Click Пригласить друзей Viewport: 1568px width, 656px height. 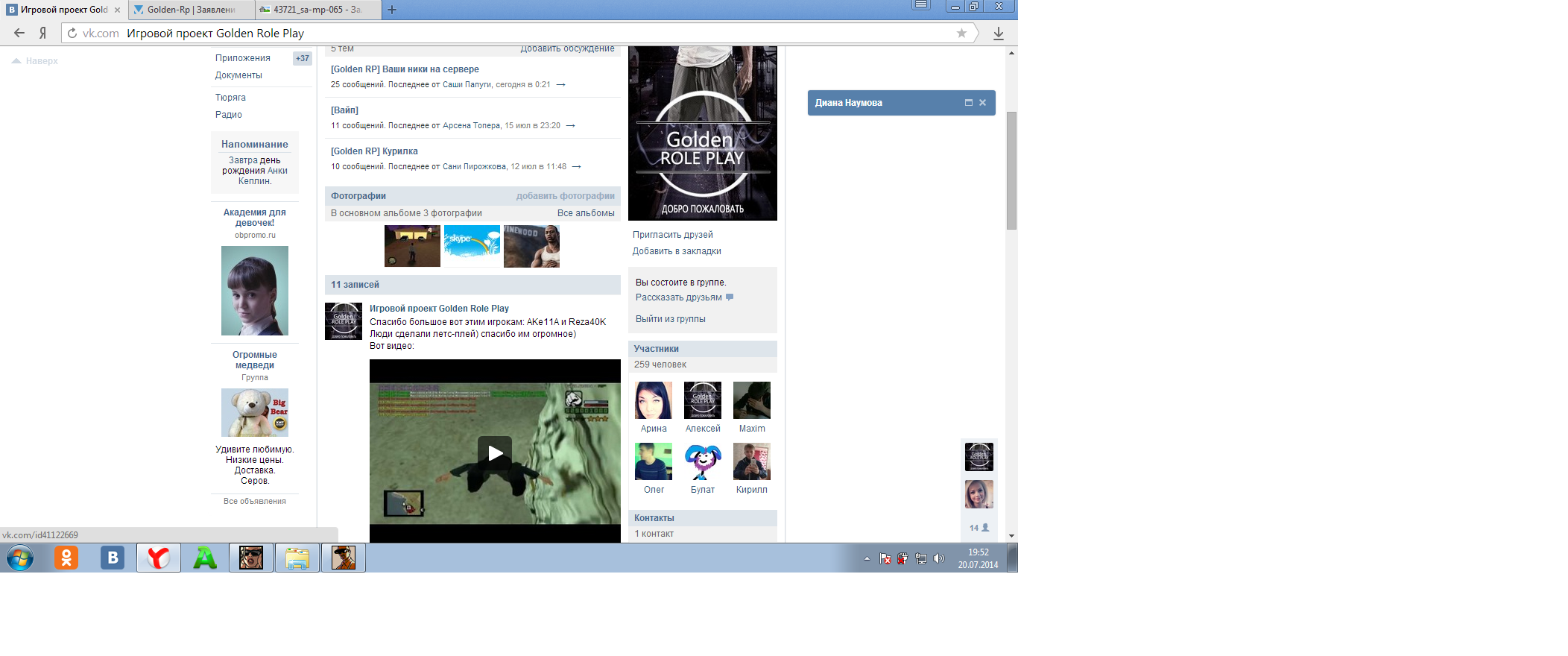[673, 235]
